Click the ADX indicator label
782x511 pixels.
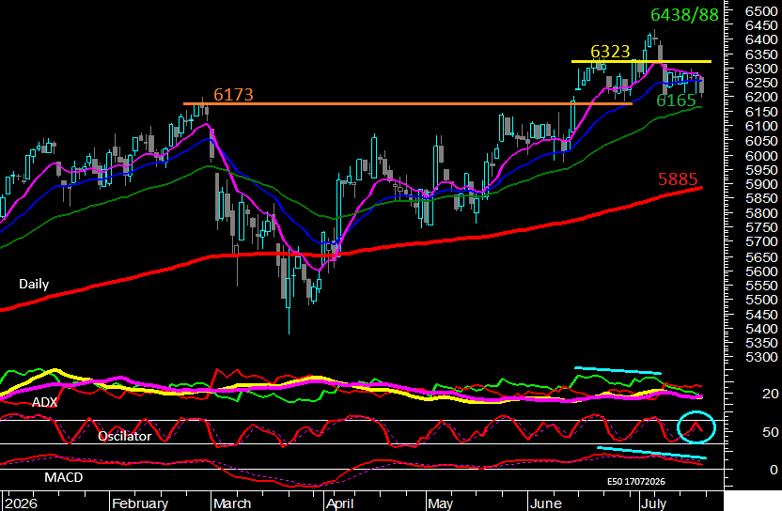pyautogui.click(x=44, y=402)
